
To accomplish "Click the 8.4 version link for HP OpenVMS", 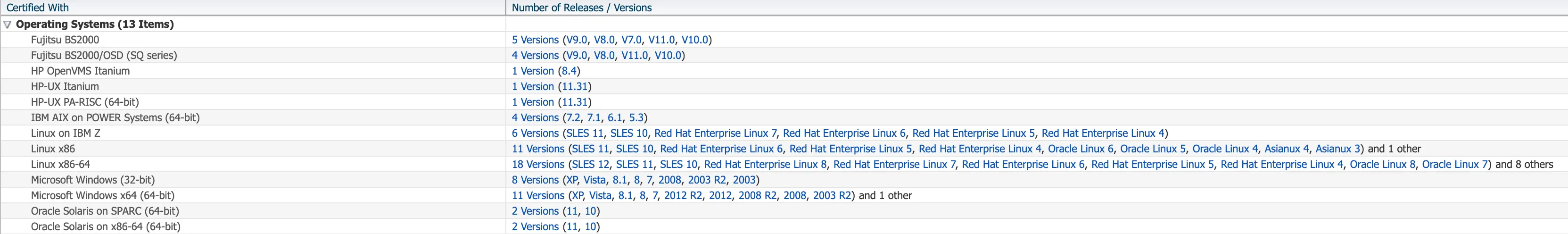I will (569, 71).
